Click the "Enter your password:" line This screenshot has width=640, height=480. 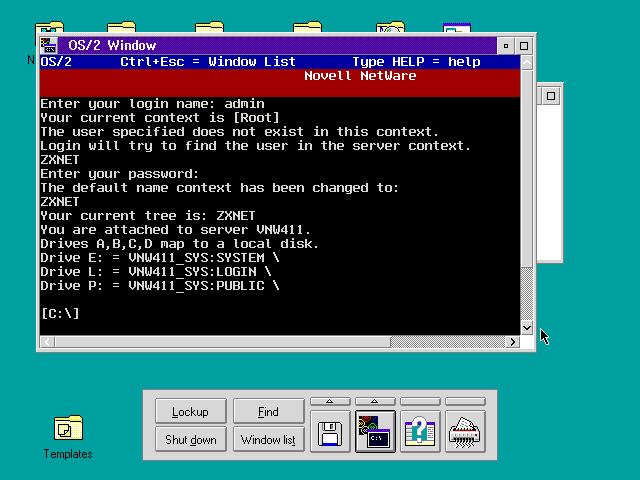(x=120, y=174)
